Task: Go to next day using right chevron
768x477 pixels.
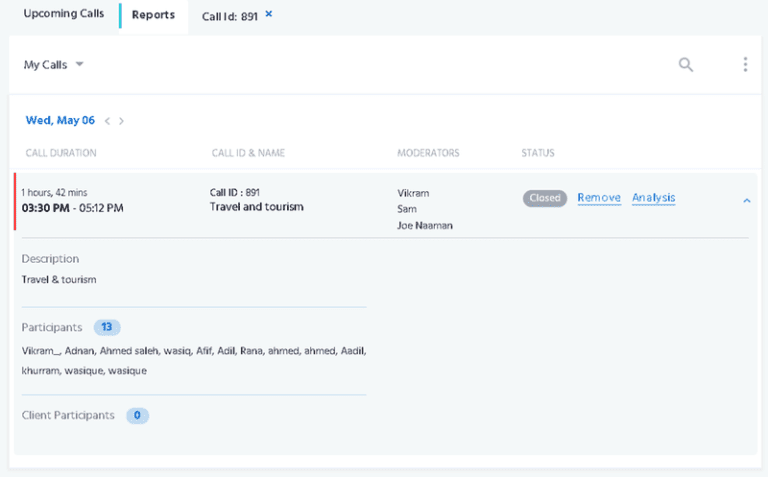Action: (x=122, y=121)
